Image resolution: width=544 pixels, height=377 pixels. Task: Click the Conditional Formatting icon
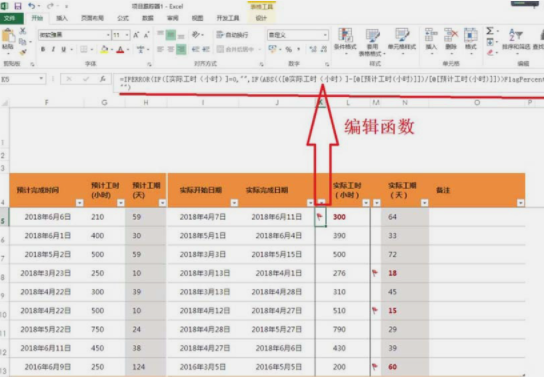[345, 35]
